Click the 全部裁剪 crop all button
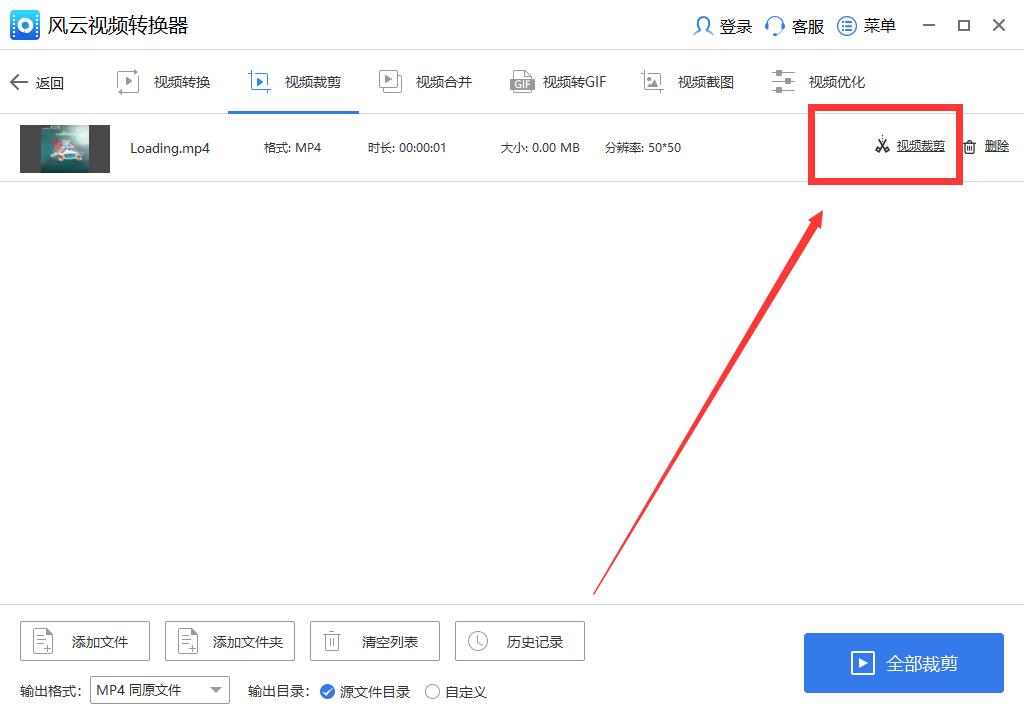The image size is (1024, 720). (x=903, y=663)
